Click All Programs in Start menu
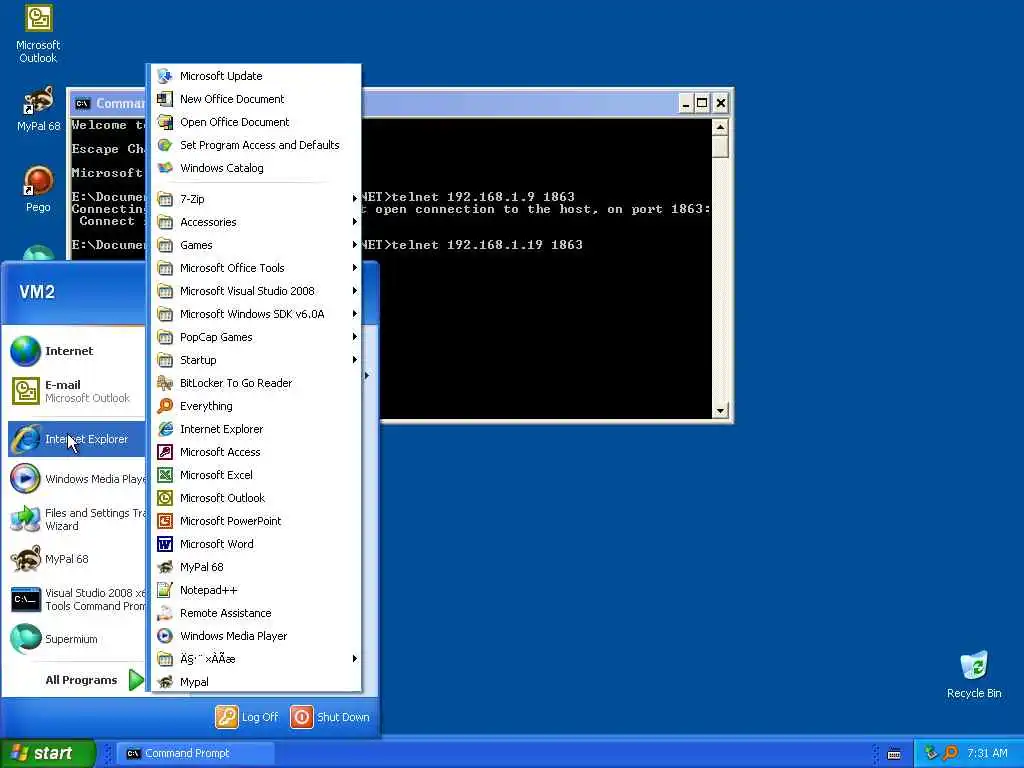 [93, 680]
